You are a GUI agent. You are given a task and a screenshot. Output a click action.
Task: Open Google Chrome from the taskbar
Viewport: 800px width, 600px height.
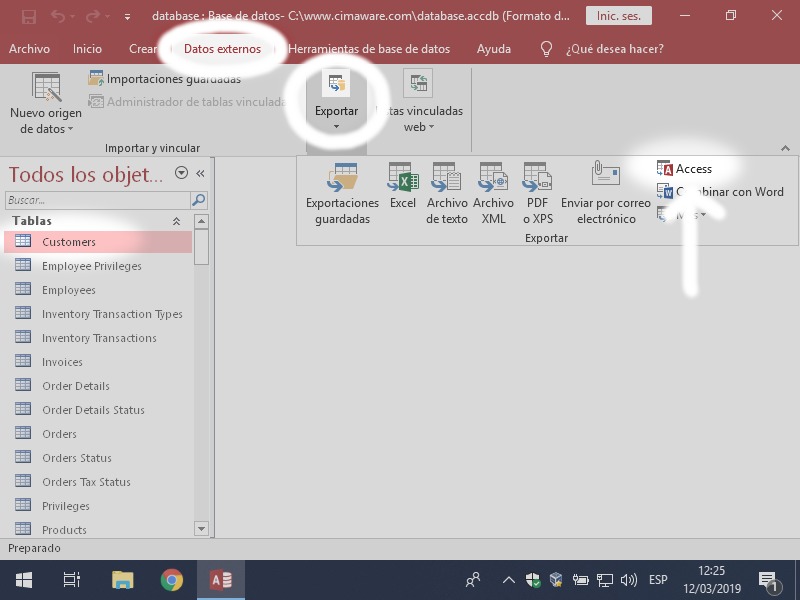click(172, 580)
